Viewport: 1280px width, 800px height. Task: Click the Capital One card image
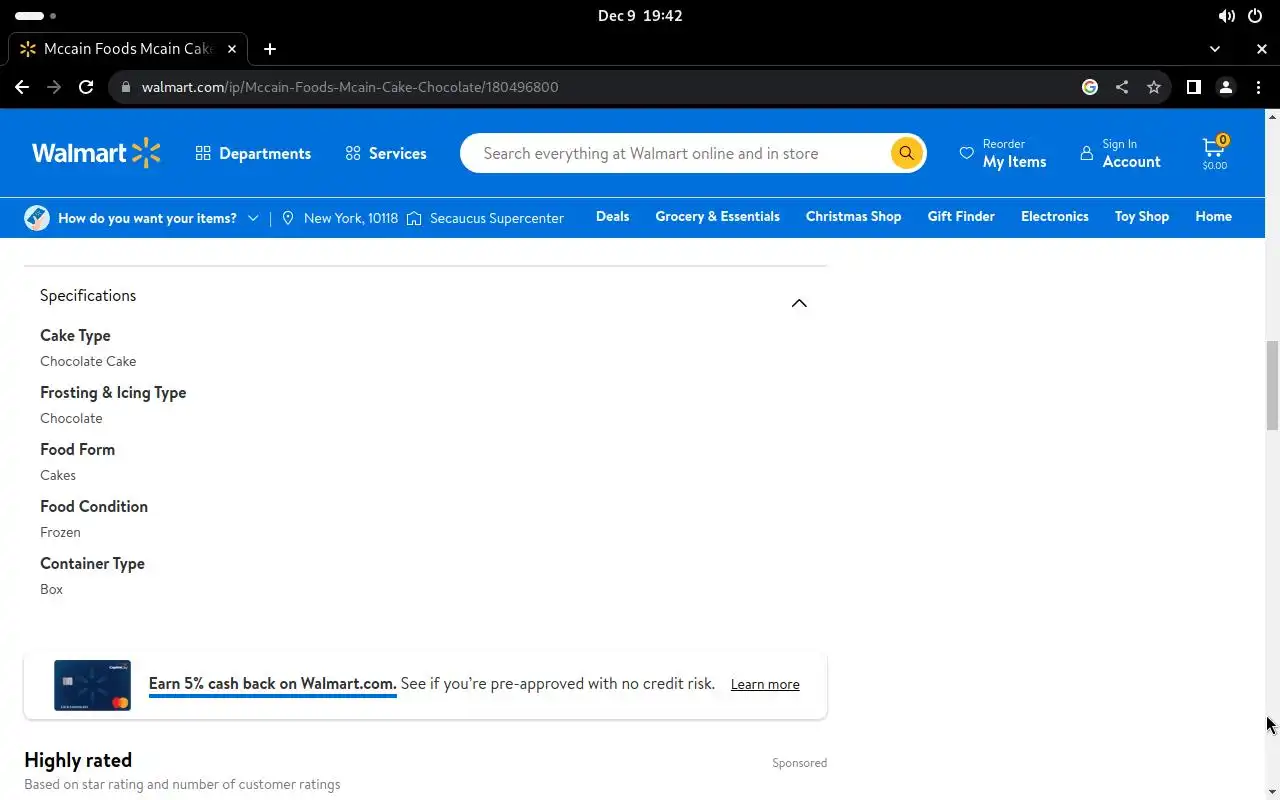pyautogui.click(x=92, y=685)
